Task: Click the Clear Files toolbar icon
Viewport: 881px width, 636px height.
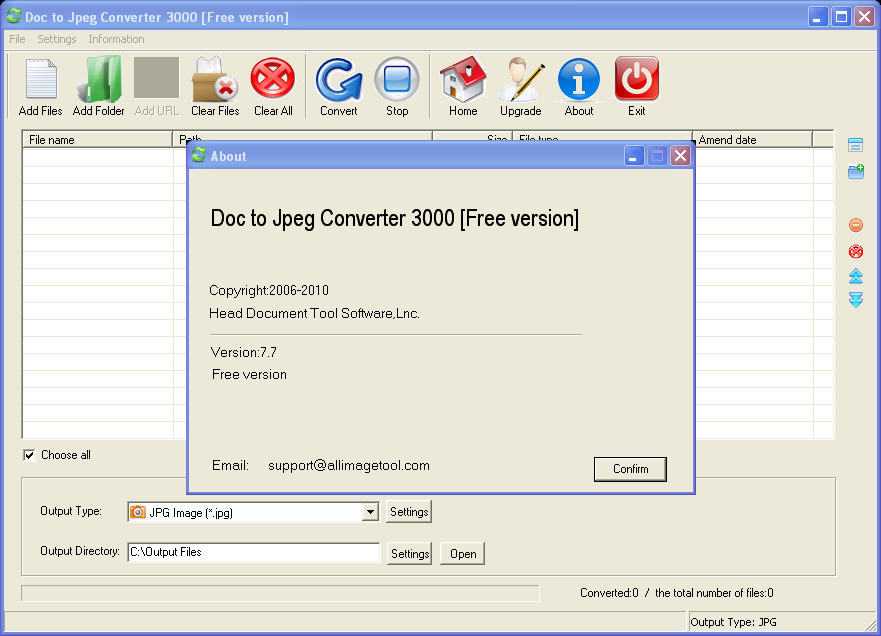Action: pos(215,79)
